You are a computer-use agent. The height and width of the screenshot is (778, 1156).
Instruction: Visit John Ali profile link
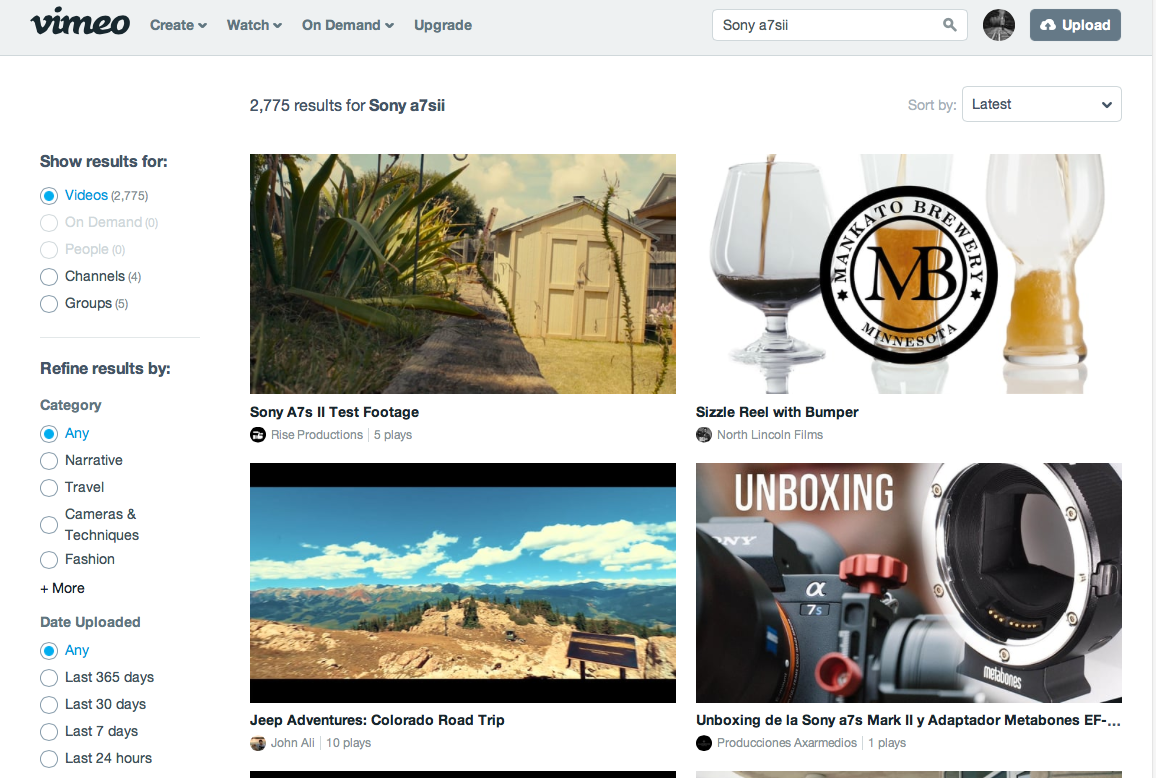[293, 743]
